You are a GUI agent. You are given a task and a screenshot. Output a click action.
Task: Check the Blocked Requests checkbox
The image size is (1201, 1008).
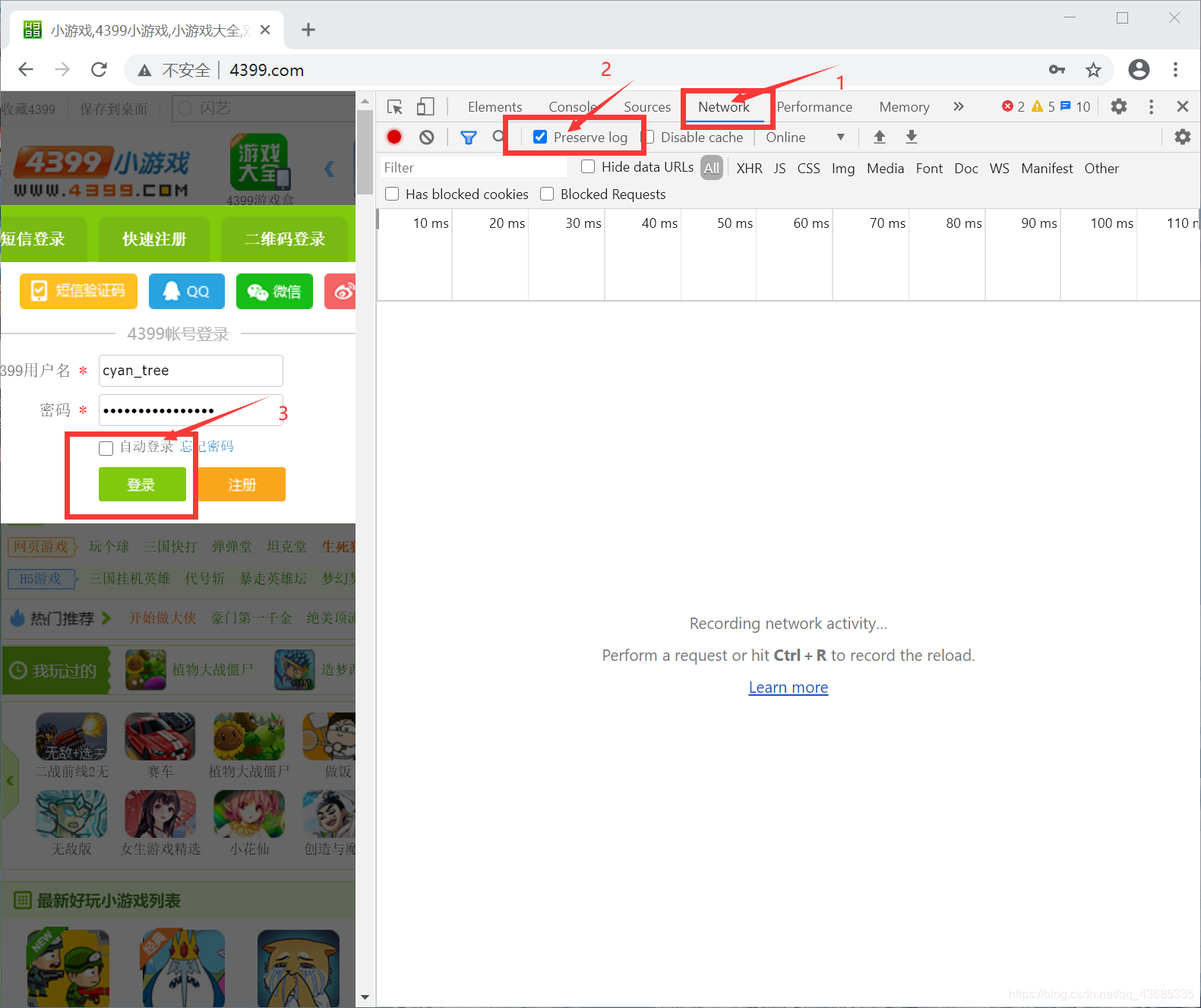pyautogui.click(x=547, y=194)
